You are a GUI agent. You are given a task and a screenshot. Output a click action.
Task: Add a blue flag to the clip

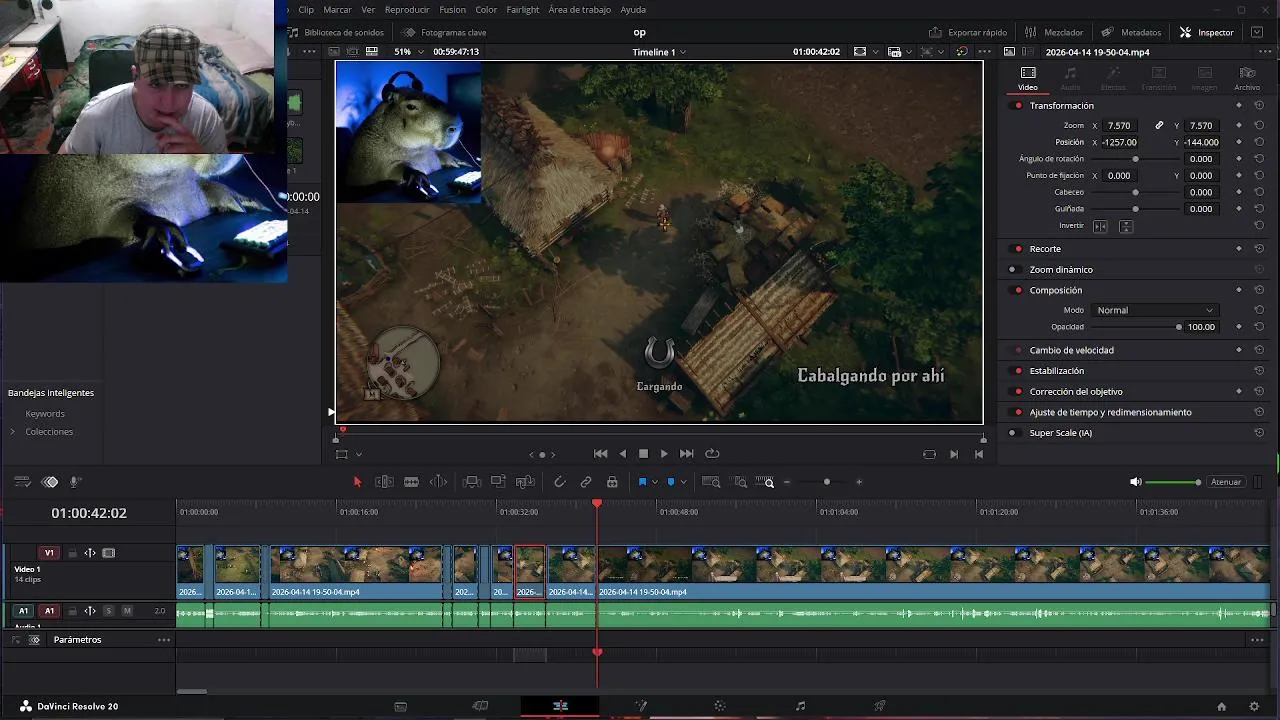[642, 482]
